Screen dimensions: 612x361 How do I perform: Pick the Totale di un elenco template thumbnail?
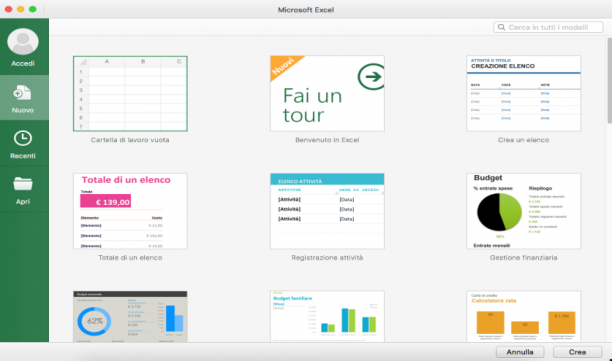point(130,211)
